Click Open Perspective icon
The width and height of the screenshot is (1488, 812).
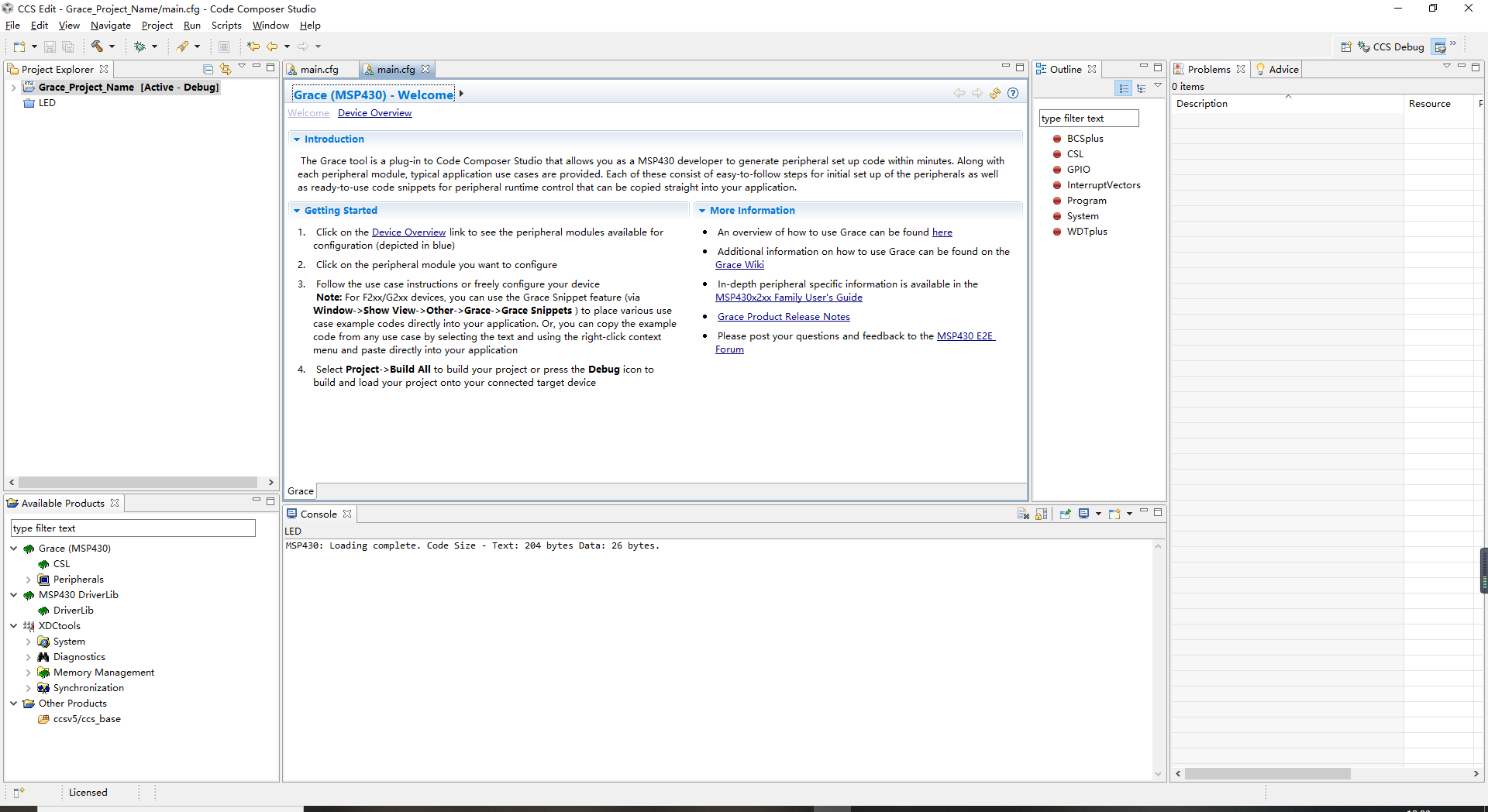click(x=1346, y=47)
